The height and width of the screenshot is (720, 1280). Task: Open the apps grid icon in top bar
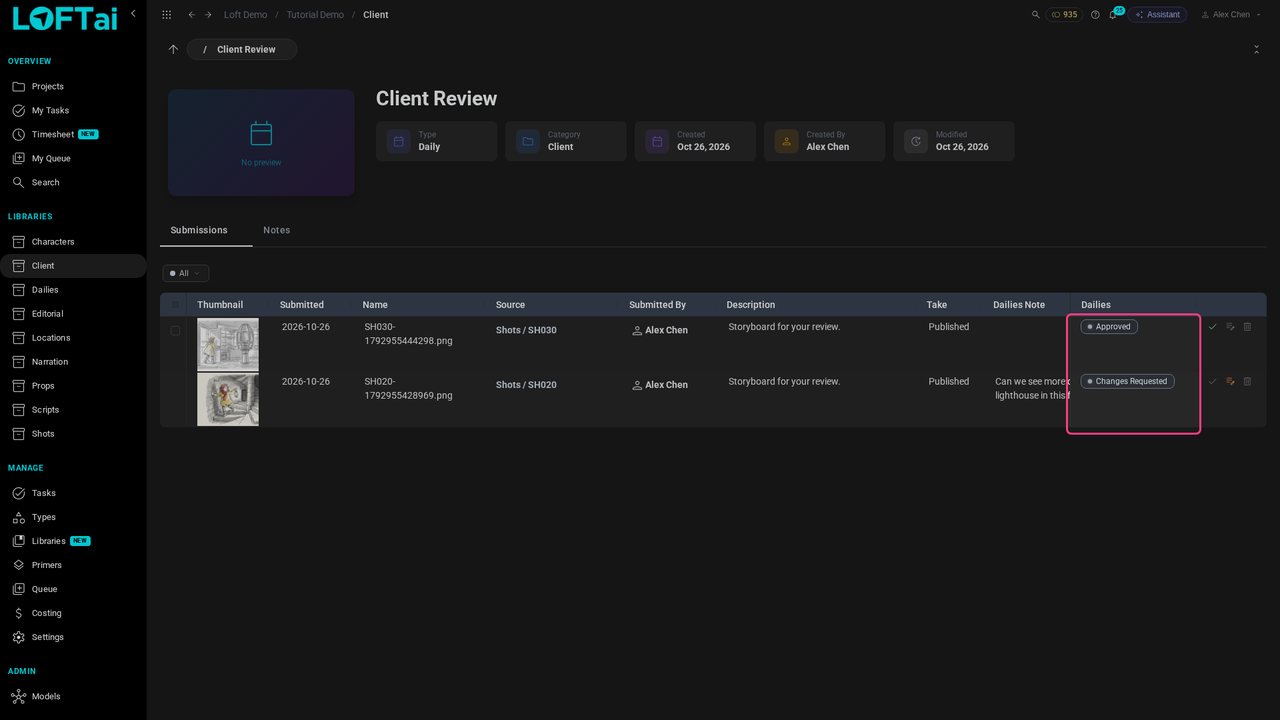coord(166,15)
